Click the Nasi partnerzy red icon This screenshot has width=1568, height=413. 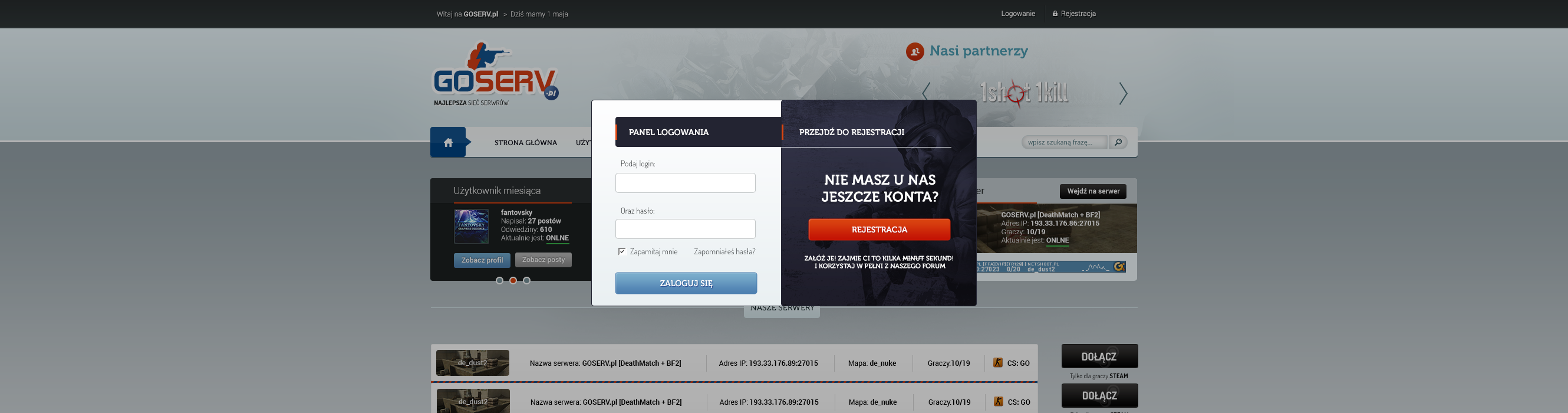914,52
